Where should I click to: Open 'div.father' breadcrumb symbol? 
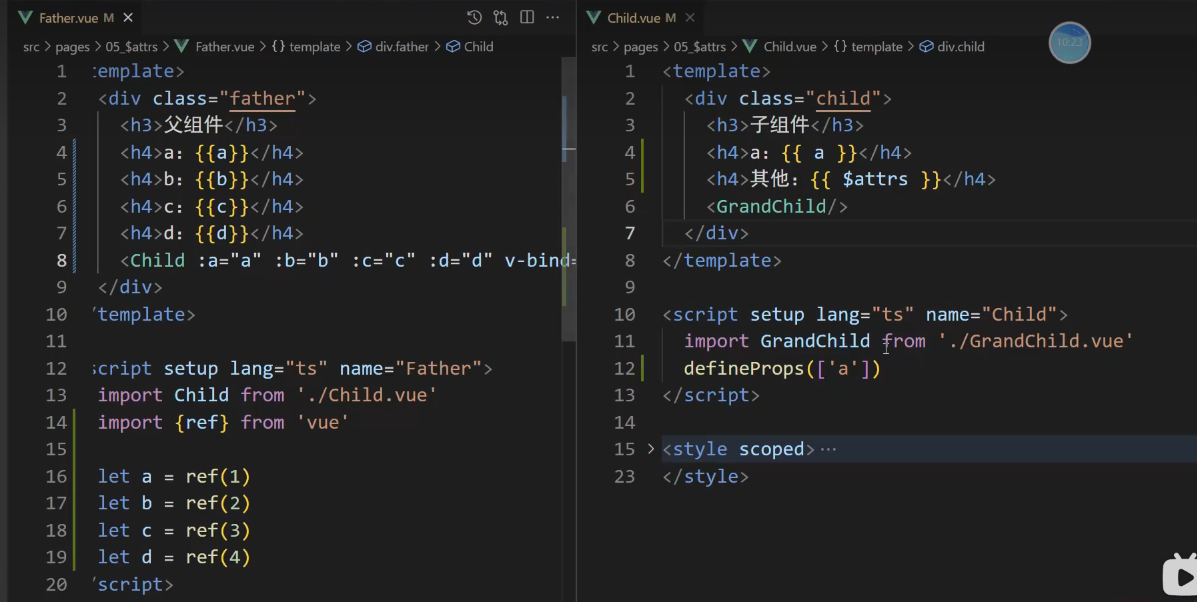(x=402, y=47)
